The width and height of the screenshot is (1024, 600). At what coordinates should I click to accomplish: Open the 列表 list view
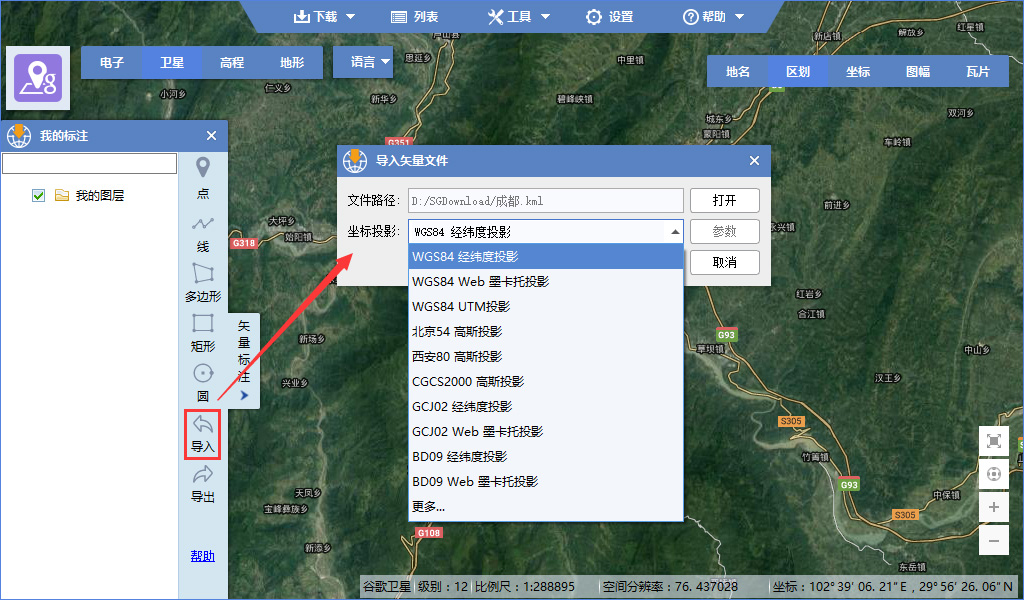[x=415, y=17]
